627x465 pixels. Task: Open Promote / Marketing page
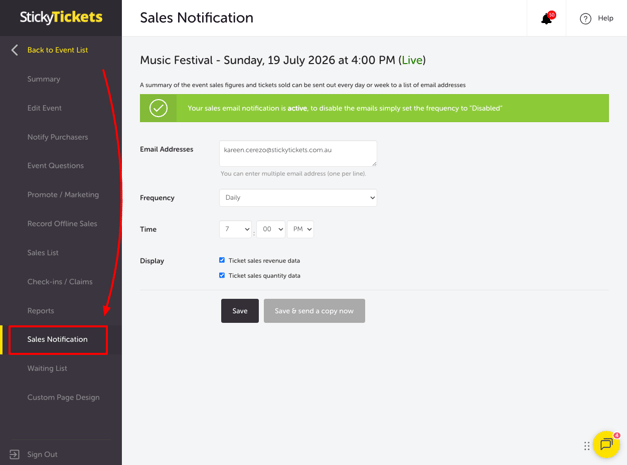tap(63, 195)
